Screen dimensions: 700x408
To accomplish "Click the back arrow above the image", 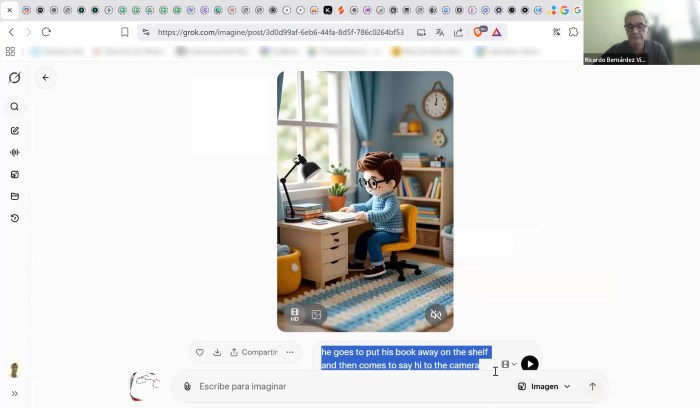I will 45,77.
